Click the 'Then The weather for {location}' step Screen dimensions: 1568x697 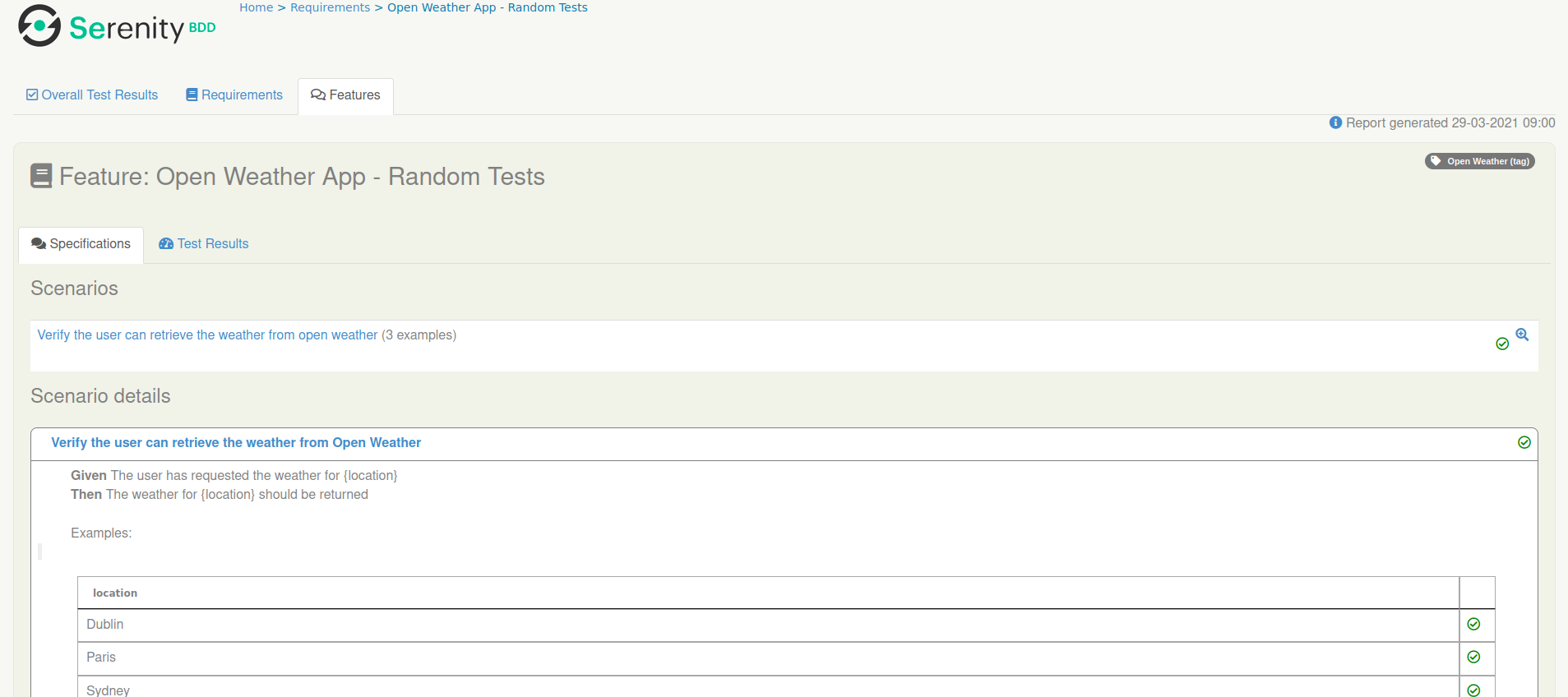220,495
